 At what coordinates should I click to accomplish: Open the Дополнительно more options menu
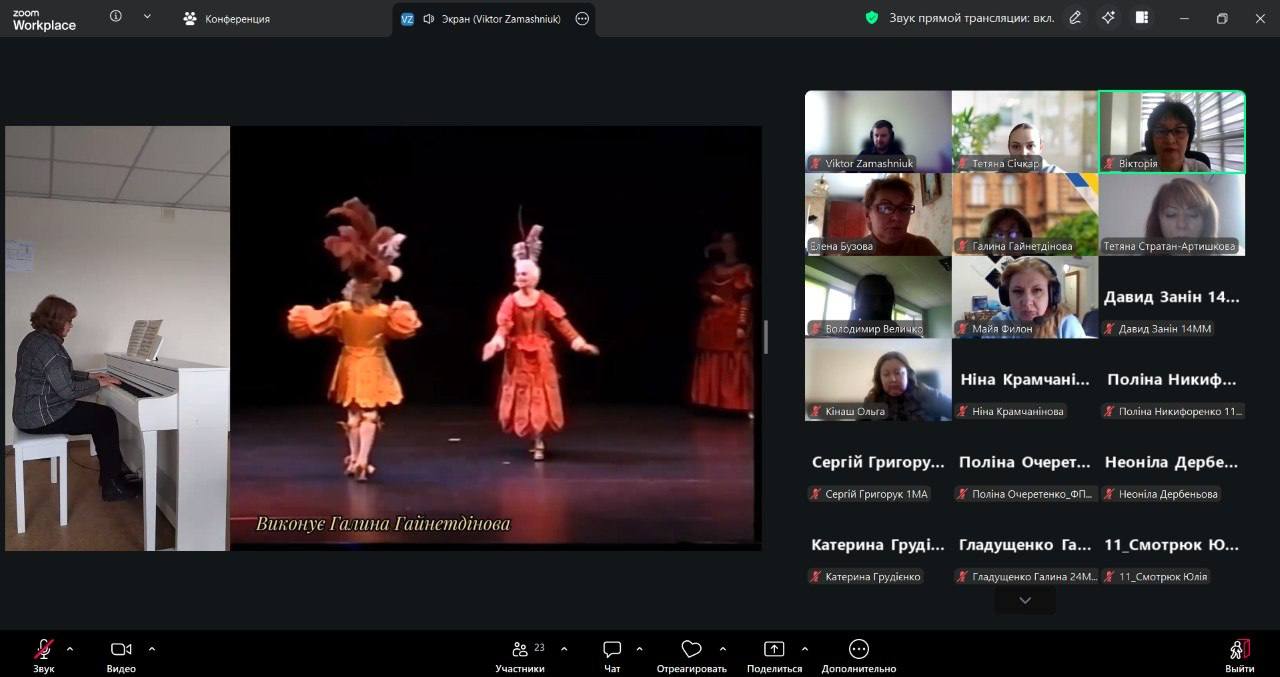pos(858,649)
